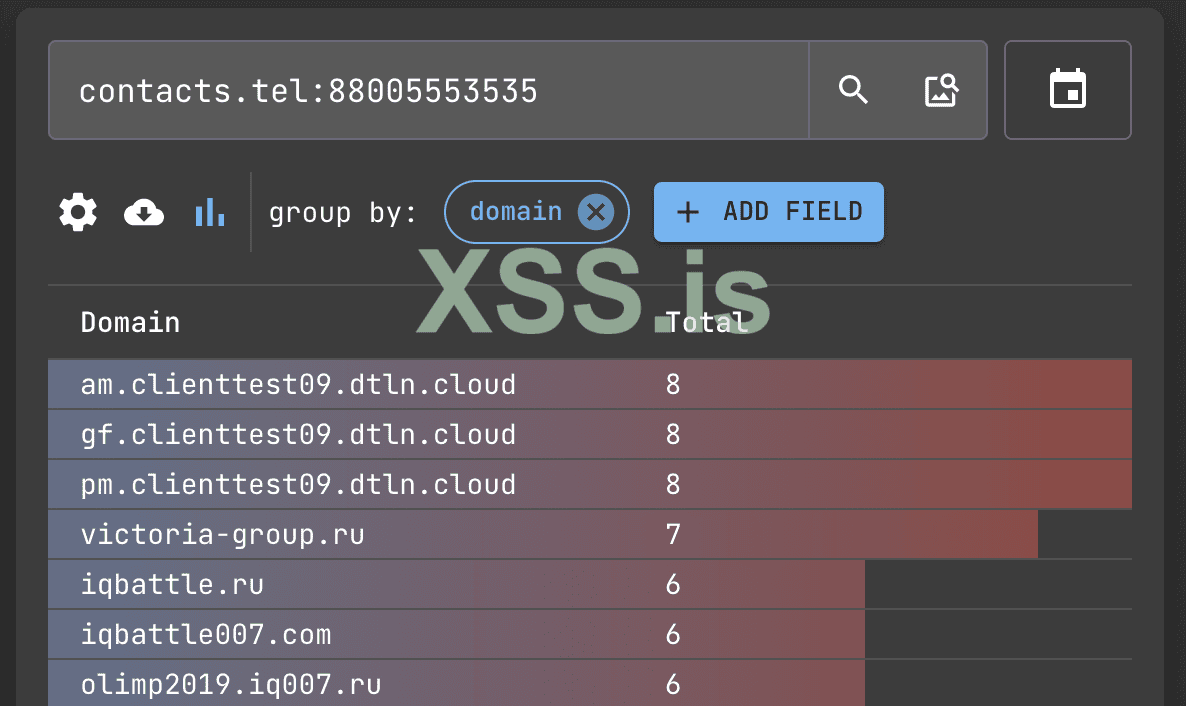The image size is (1186, 706).
Task: Open the iqbattle.ru domain row
Action: coord(172,585)
